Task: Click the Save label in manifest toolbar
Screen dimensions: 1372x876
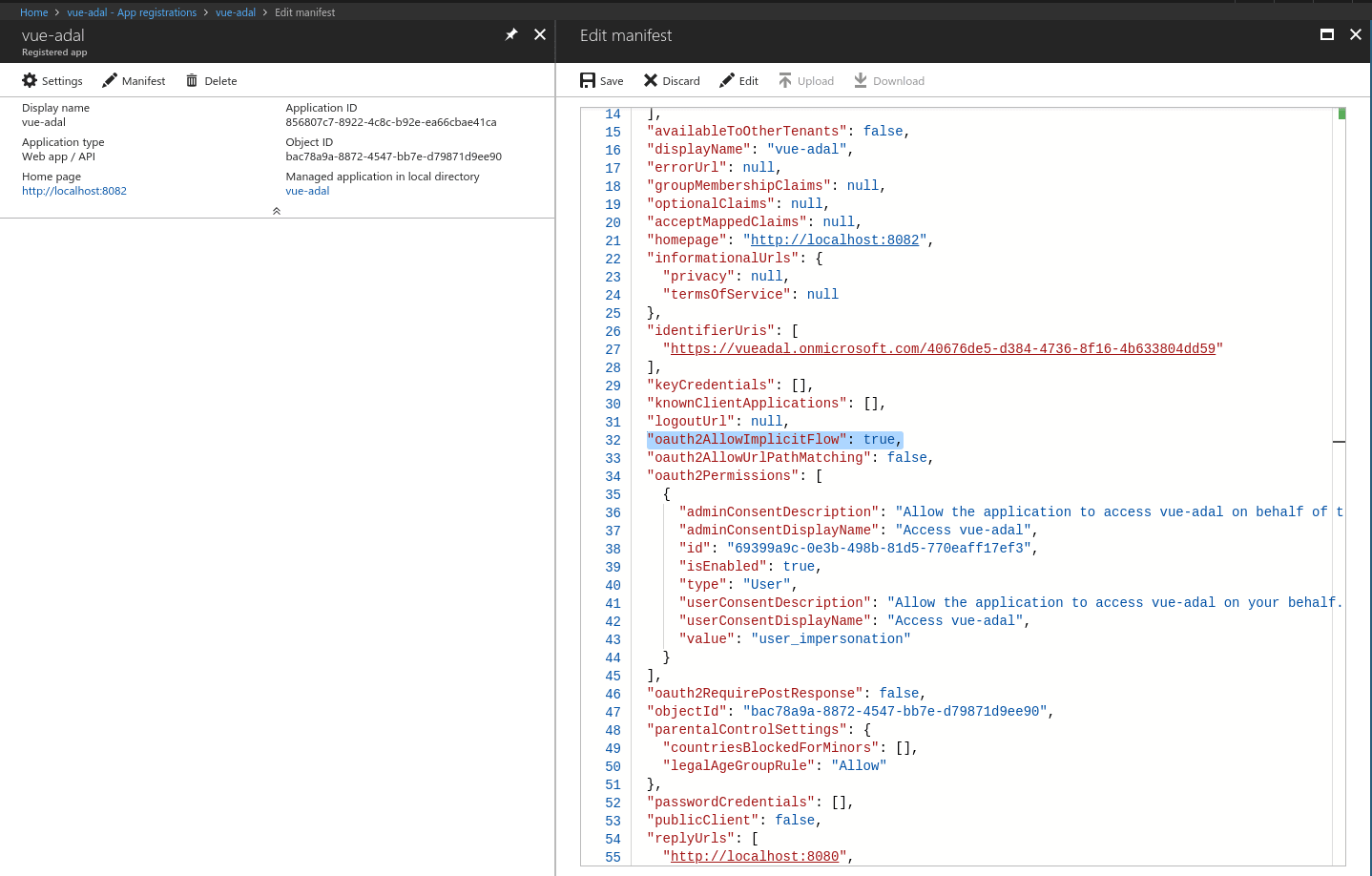Action: click(612, 81)
